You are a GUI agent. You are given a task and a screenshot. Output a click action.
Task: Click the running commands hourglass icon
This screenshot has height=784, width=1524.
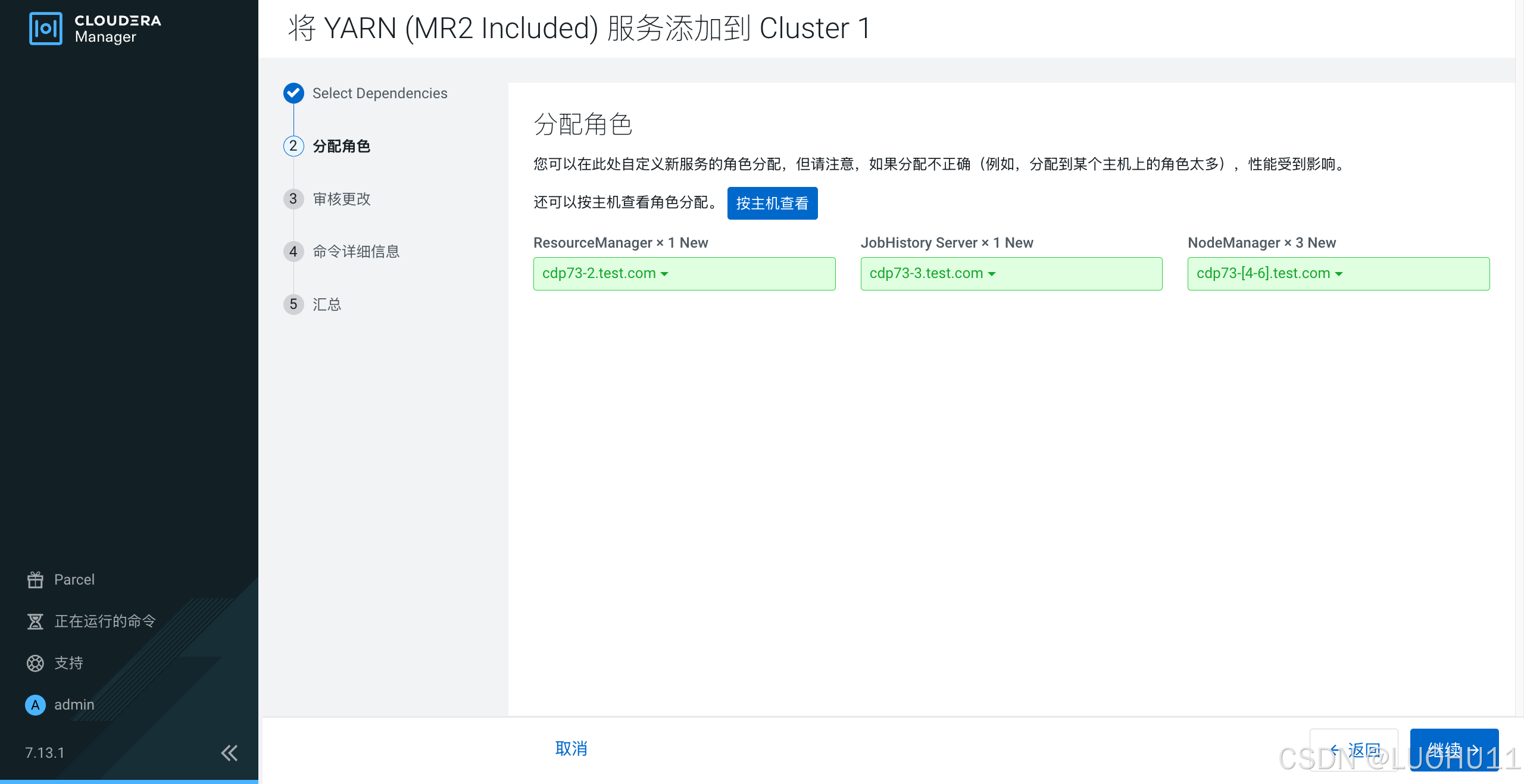click(x=35, y=621)
